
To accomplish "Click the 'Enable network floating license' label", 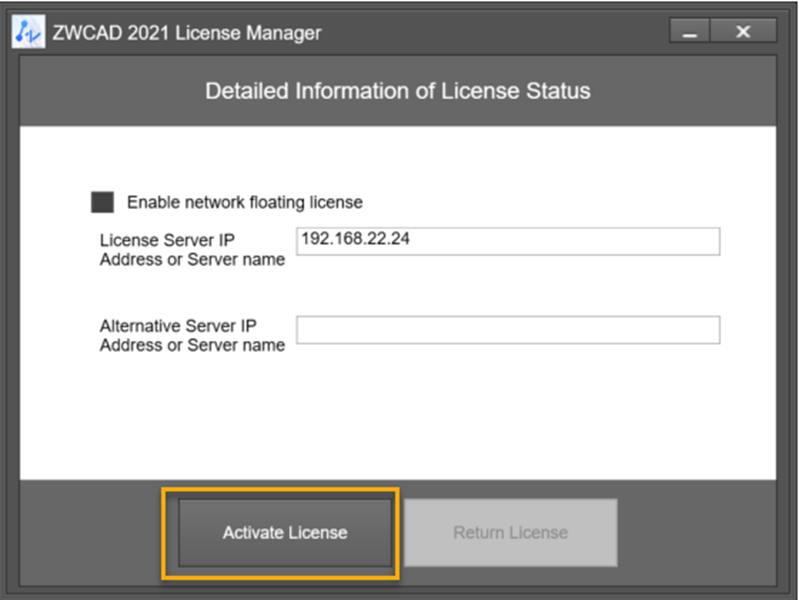I will (x=245, y=202).
